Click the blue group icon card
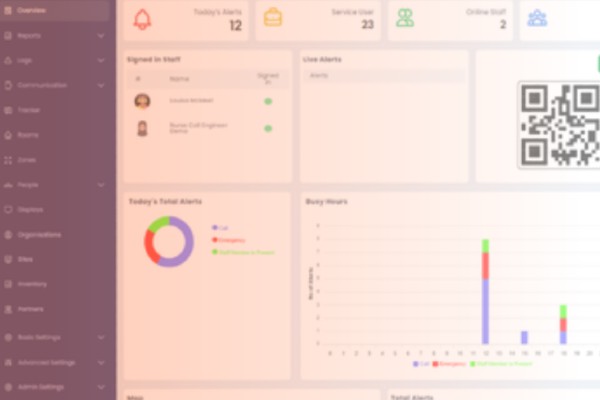 click(537, 18)
